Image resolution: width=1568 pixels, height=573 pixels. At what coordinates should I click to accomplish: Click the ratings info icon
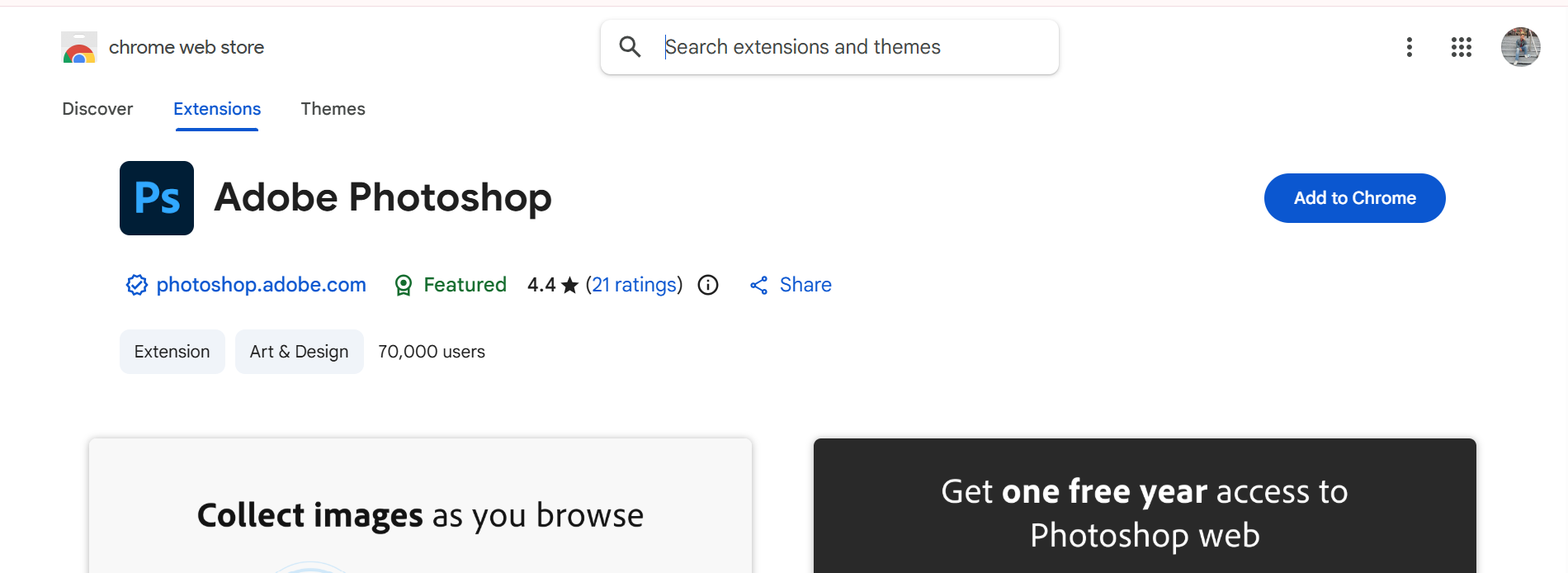point(708,285)
